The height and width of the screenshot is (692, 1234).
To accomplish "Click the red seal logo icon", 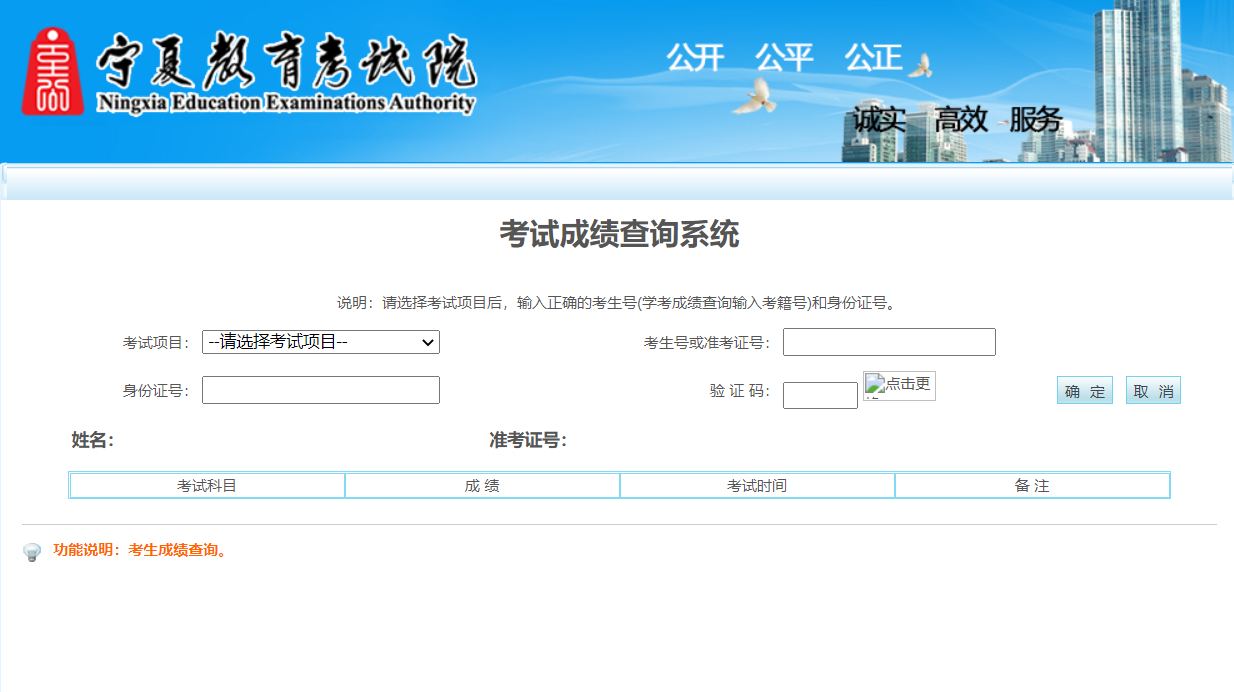I will click(52, 72).
